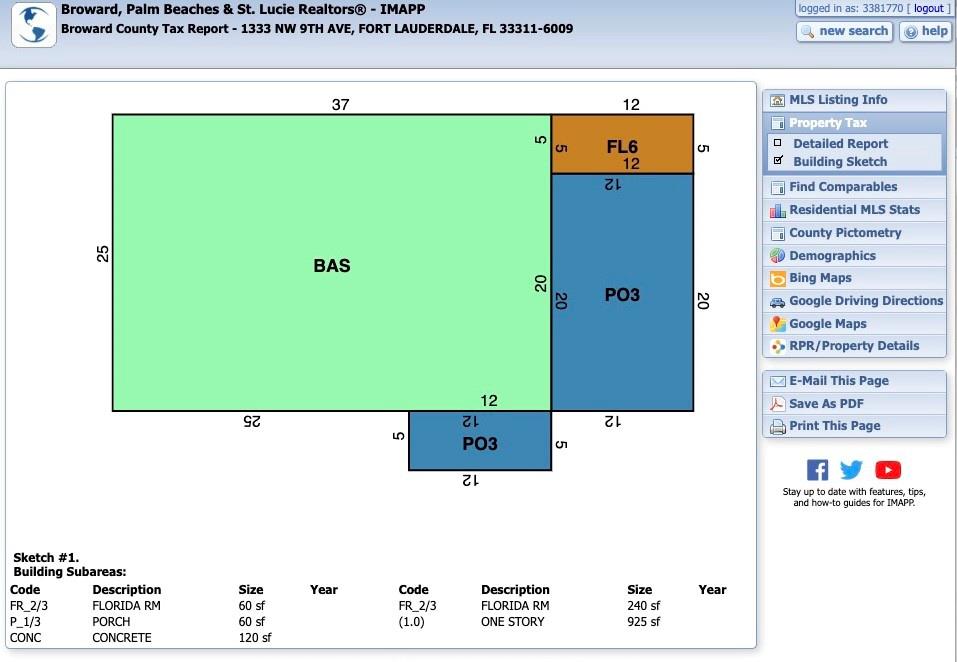Open Google Maps from sidebar
Screen dimensions: 957x662
pos(827,324)
